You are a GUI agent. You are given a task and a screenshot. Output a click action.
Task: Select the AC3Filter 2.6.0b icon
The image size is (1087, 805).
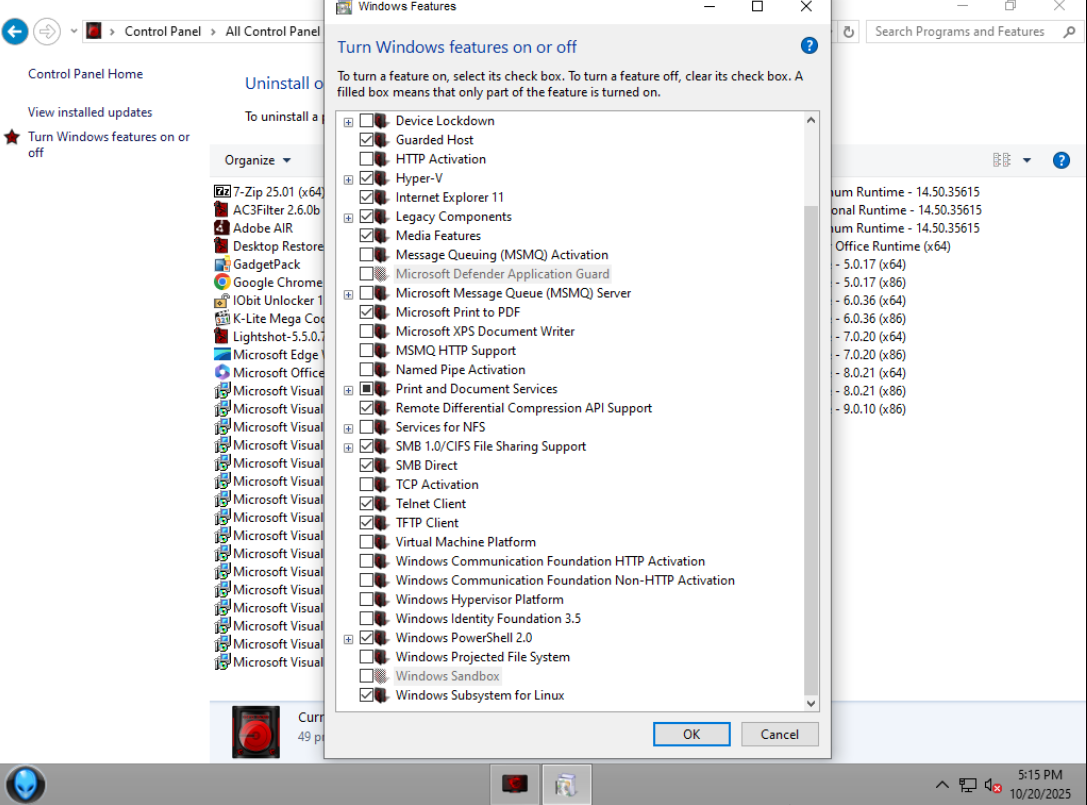[222, 209]
